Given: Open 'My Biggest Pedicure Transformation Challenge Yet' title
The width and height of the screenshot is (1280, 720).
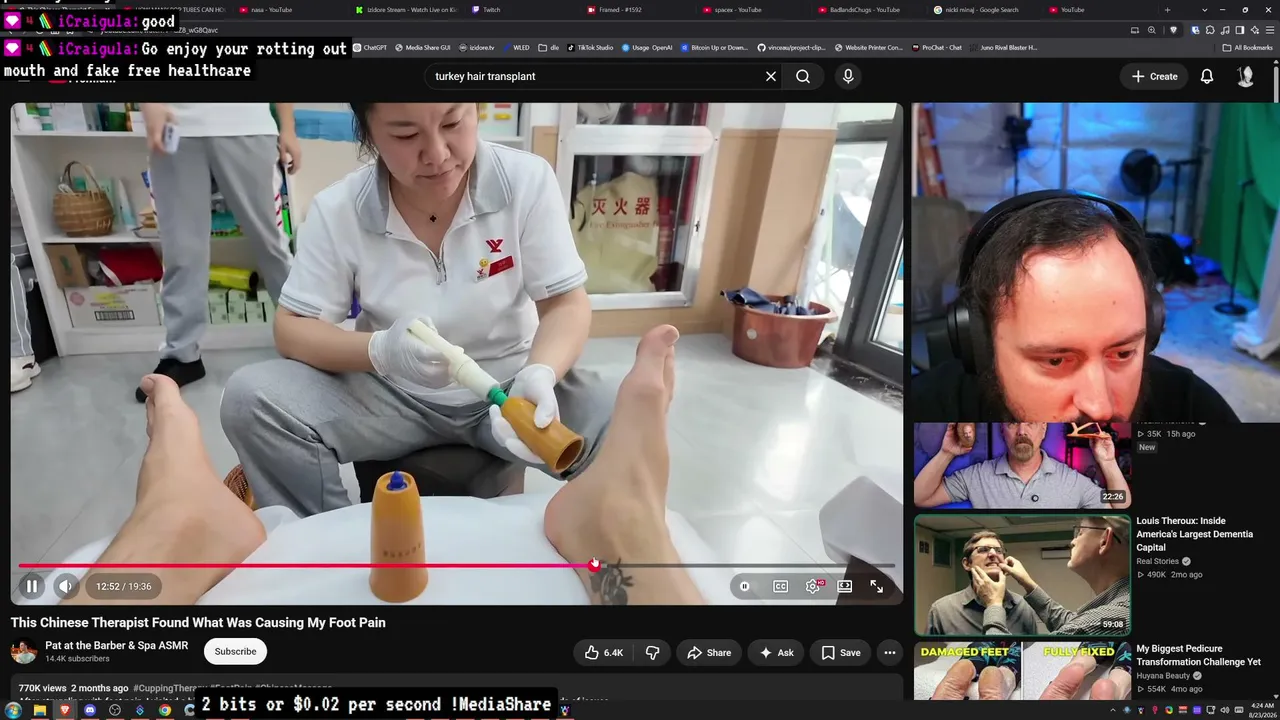Looking at the screenshot, I should point(1198,655).
